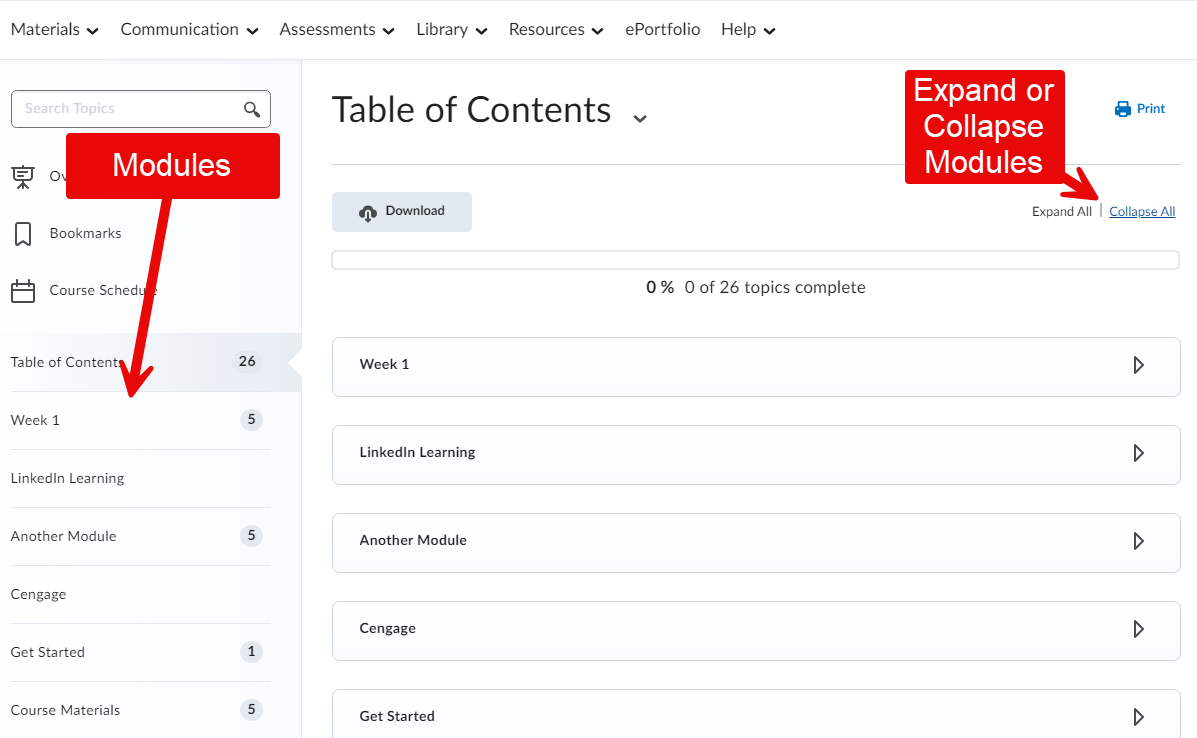Open the Assessments menu
Viewport: 1197px width, 738px height.
coord(337,30)
